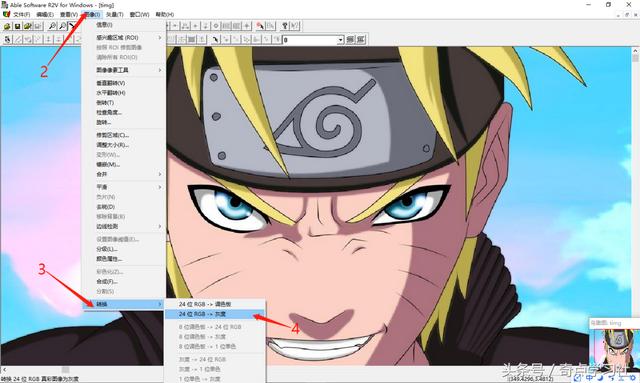Screen dimensions: 640x383
Task: Select 24 位 RGB -> 调色板 conversion
Action: click(215, 304)
